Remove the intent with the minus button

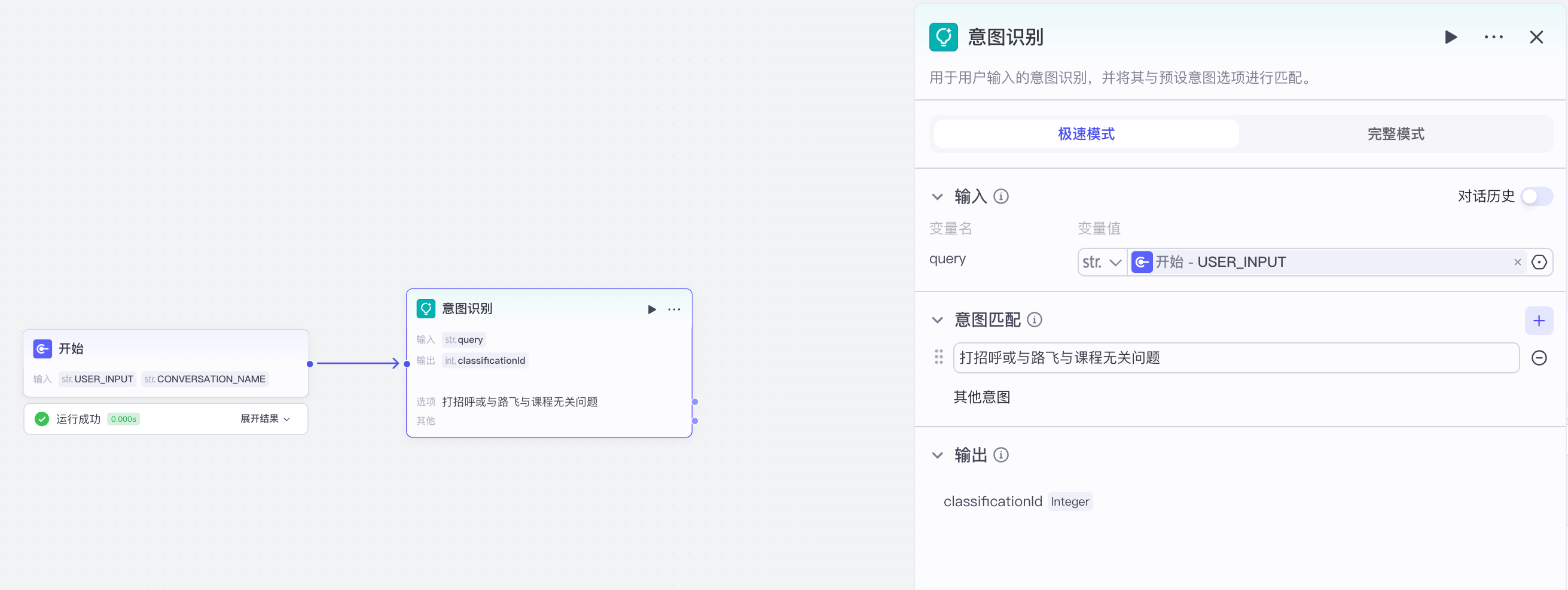pyautogui.click(x=1539, y=358)
